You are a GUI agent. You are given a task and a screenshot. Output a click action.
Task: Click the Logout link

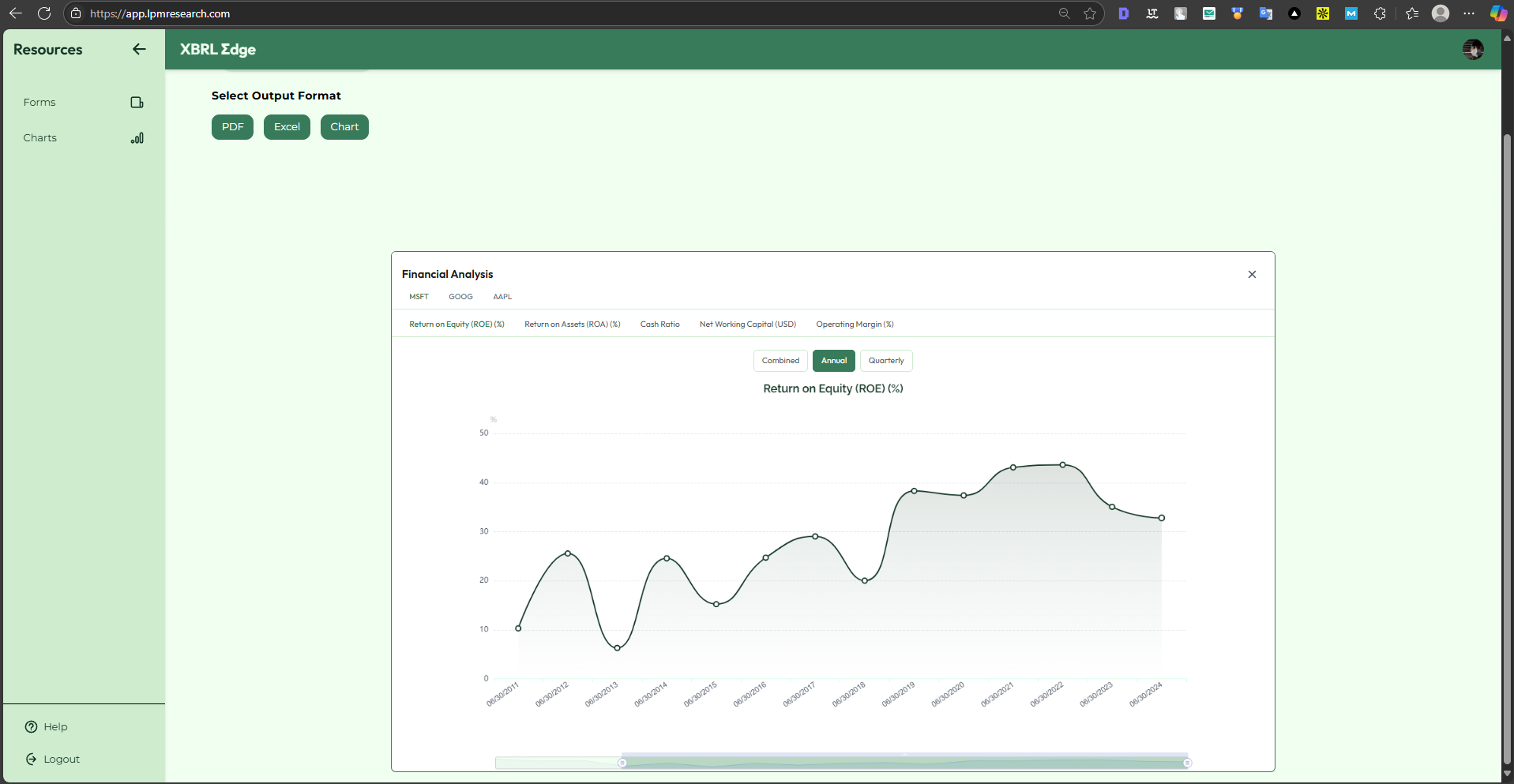tap(62, 760)
